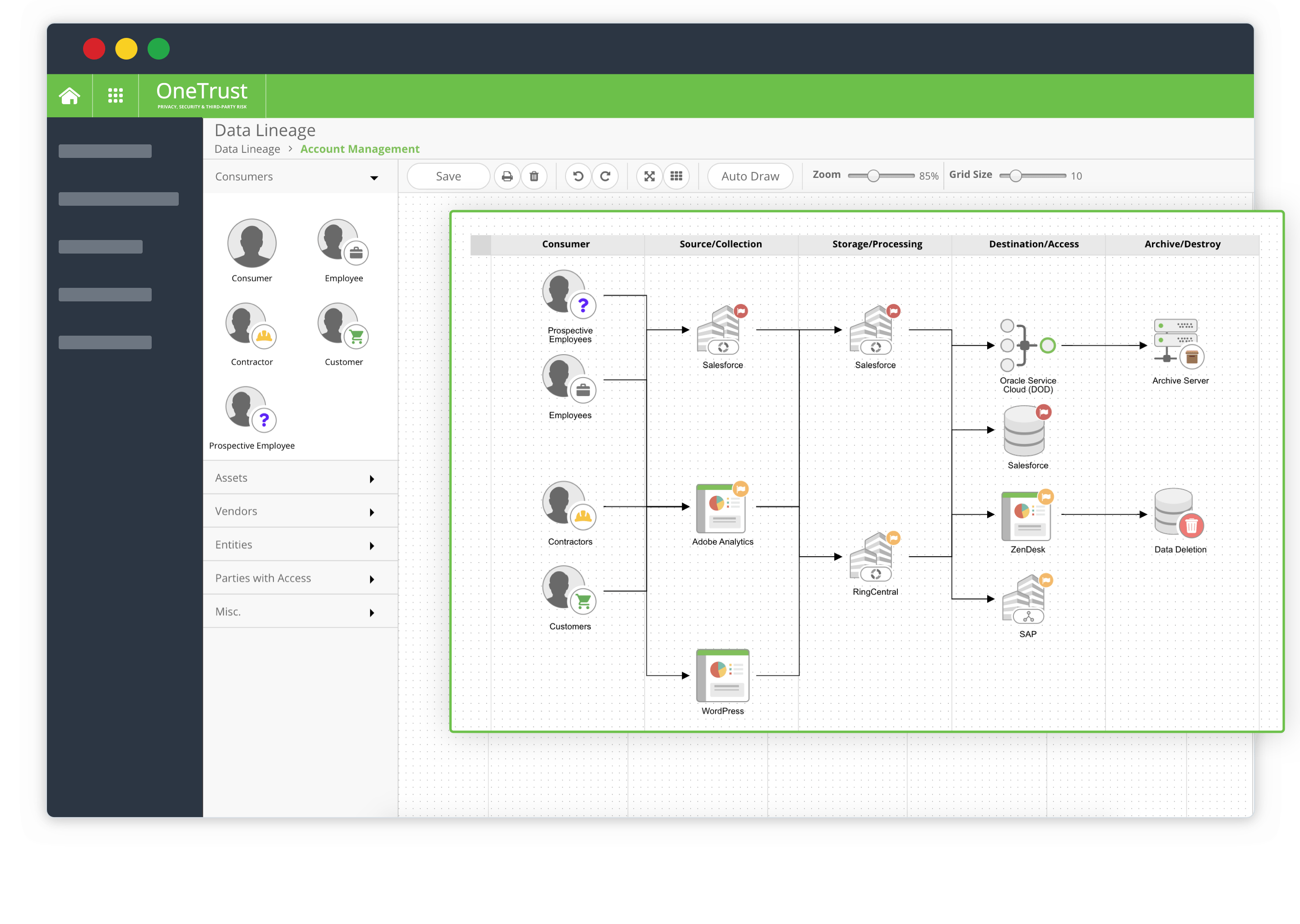Click the Archive/Destroy column header
1300x924 pixels.
tap(1182, 244)
